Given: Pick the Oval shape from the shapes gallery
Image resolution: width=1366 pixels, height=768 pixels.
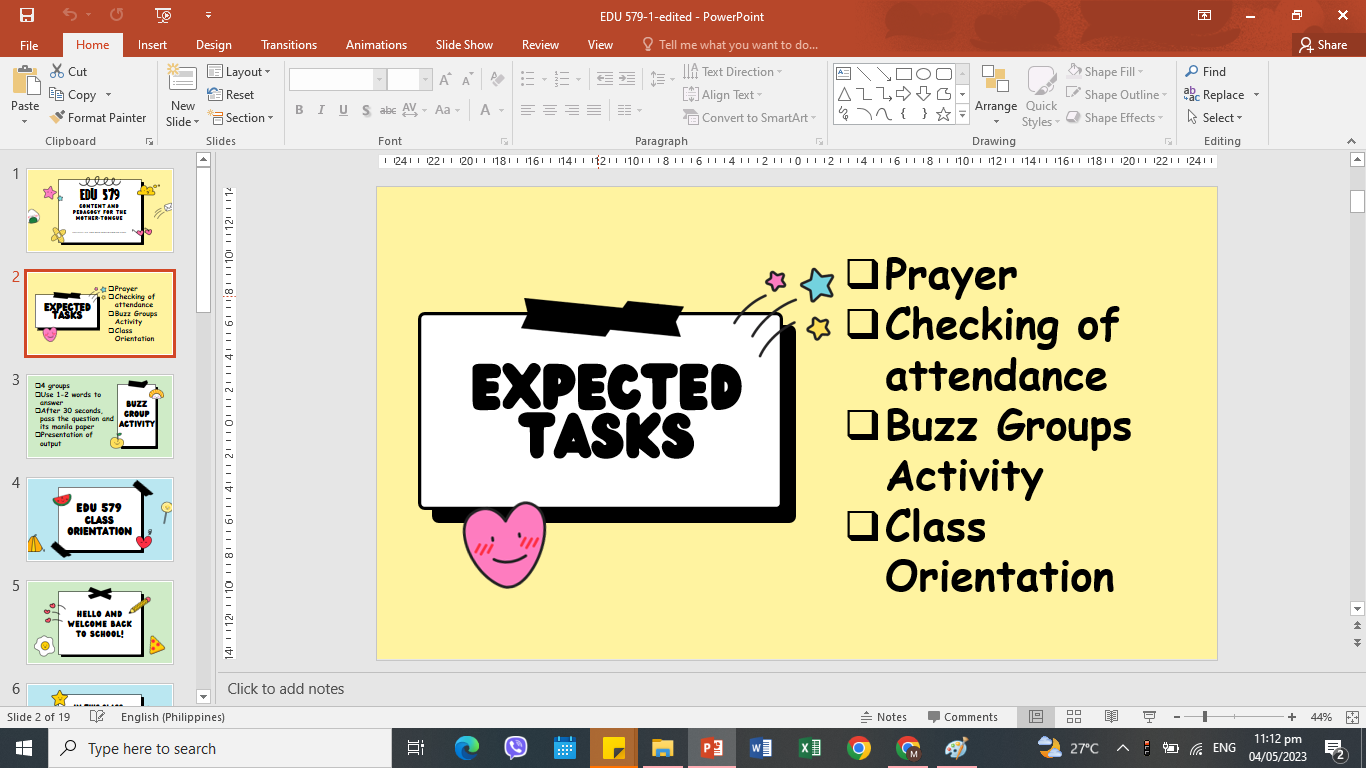Looking at the screenshot, I should [x=923, y=74].
